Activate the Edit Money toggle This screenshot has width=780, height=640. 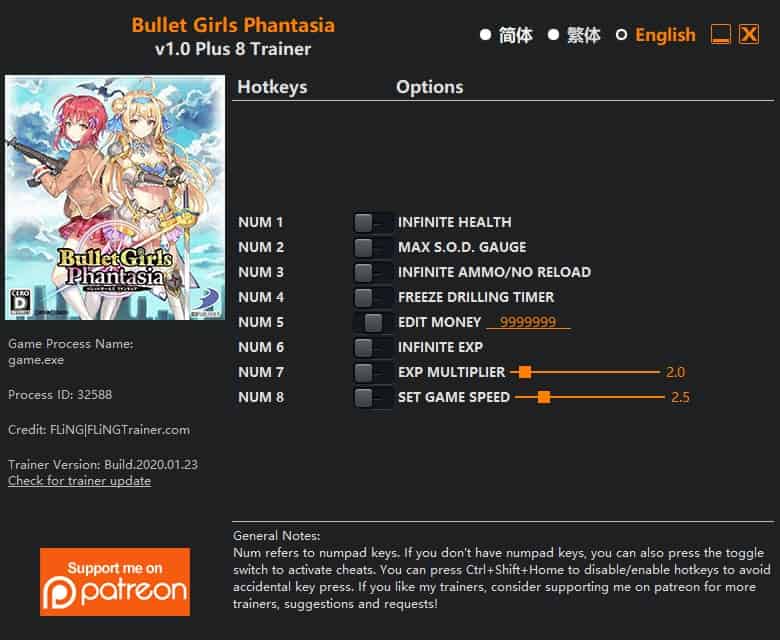(x=373, y=322)
